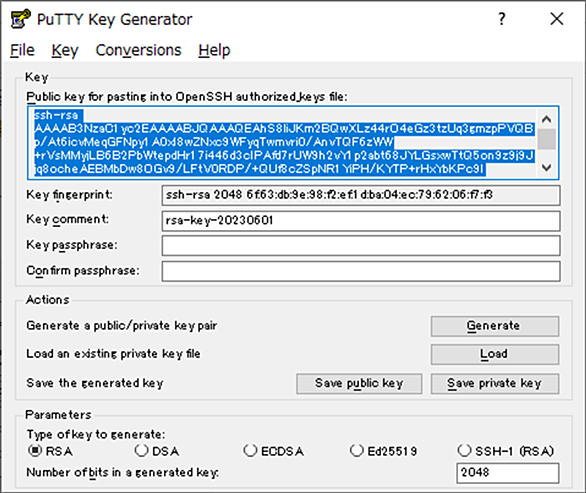Click the question mark help icon
Image resolution: width=586 pixels, height=493 pixels.
click(x=502, y=19)
